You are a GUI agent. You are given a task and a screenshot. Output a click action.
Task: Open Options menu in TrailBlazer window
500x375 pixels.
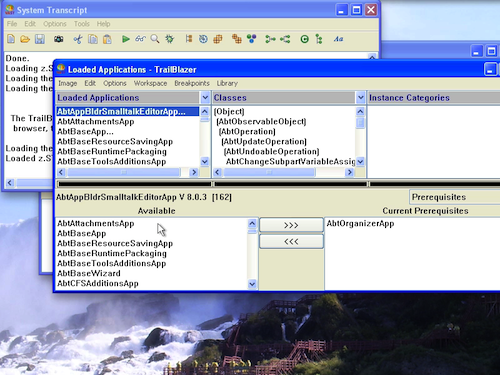click(115, 83)
